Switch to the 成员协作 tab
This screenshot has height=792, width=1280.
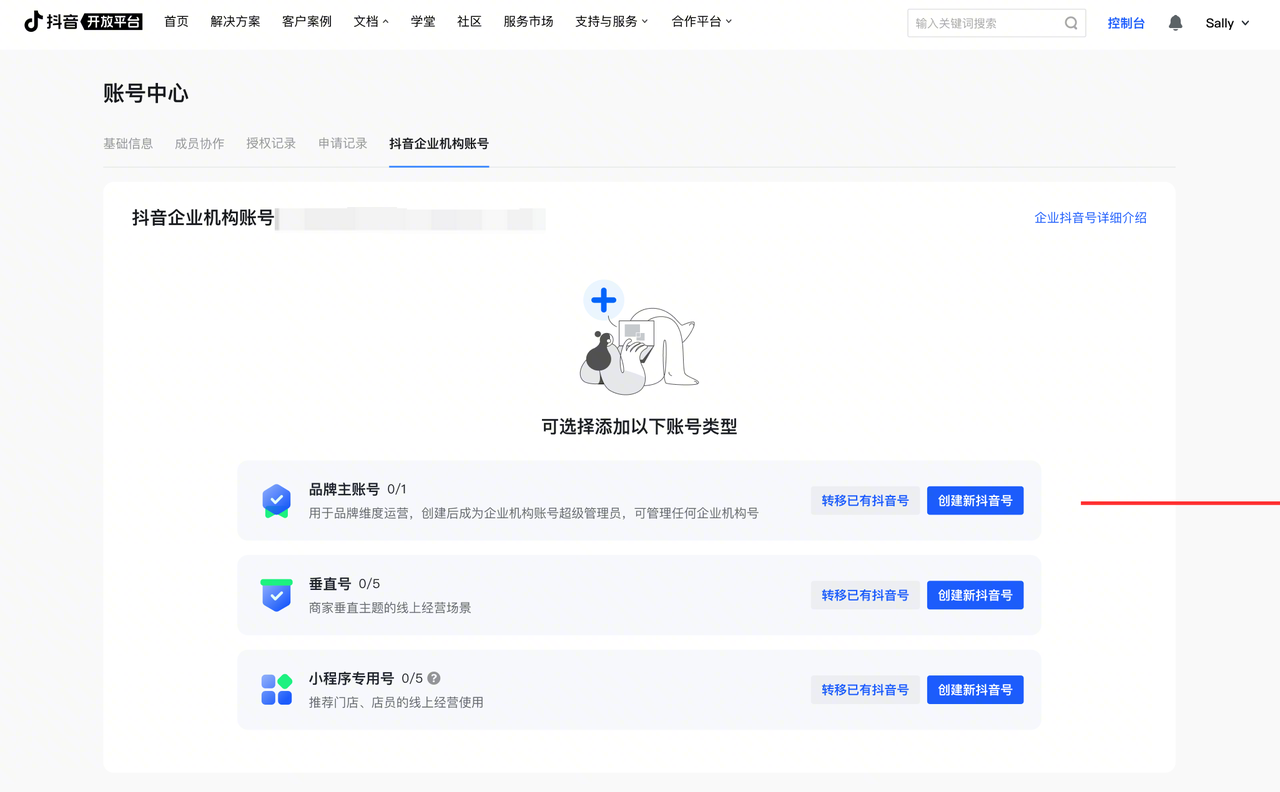[199, 144]
